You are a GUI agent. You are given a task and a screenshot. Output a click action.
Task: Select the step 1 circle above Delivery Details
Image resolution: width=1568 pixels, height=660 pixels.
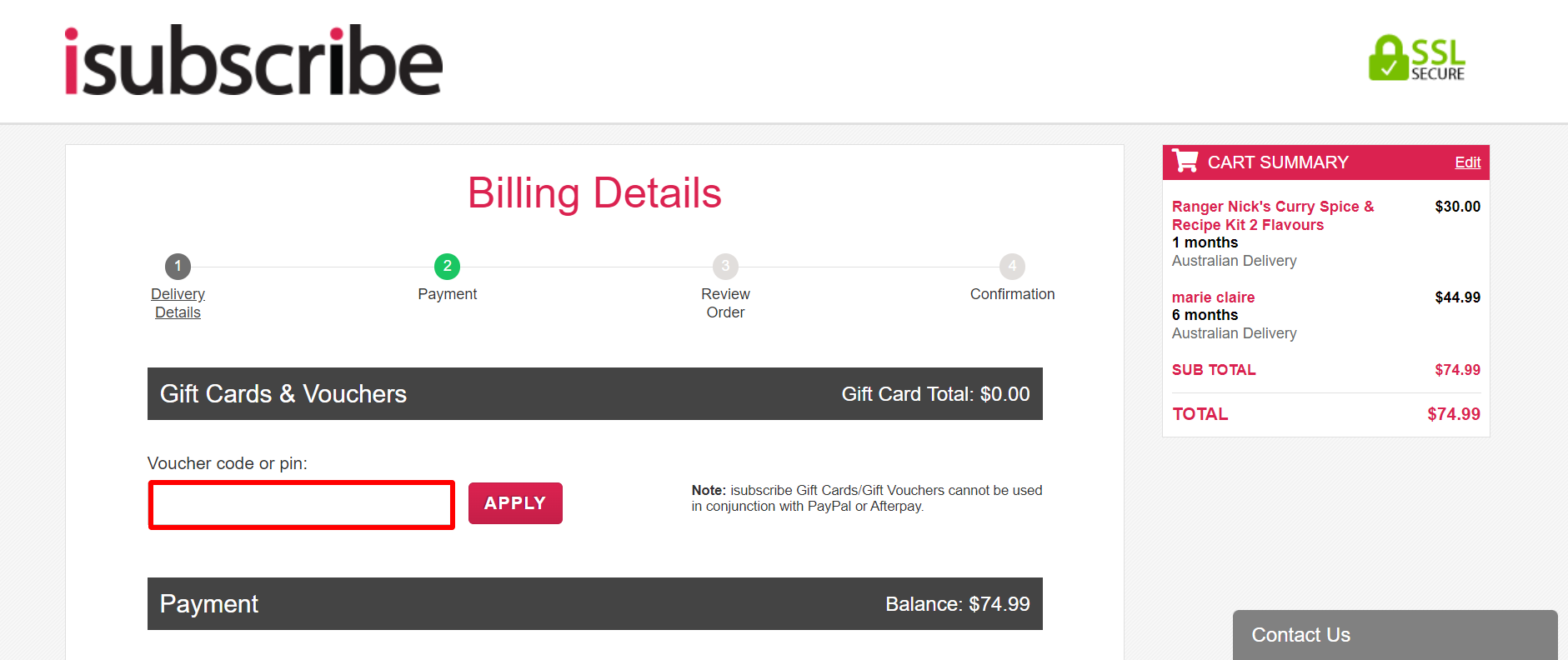coord(177,267)
